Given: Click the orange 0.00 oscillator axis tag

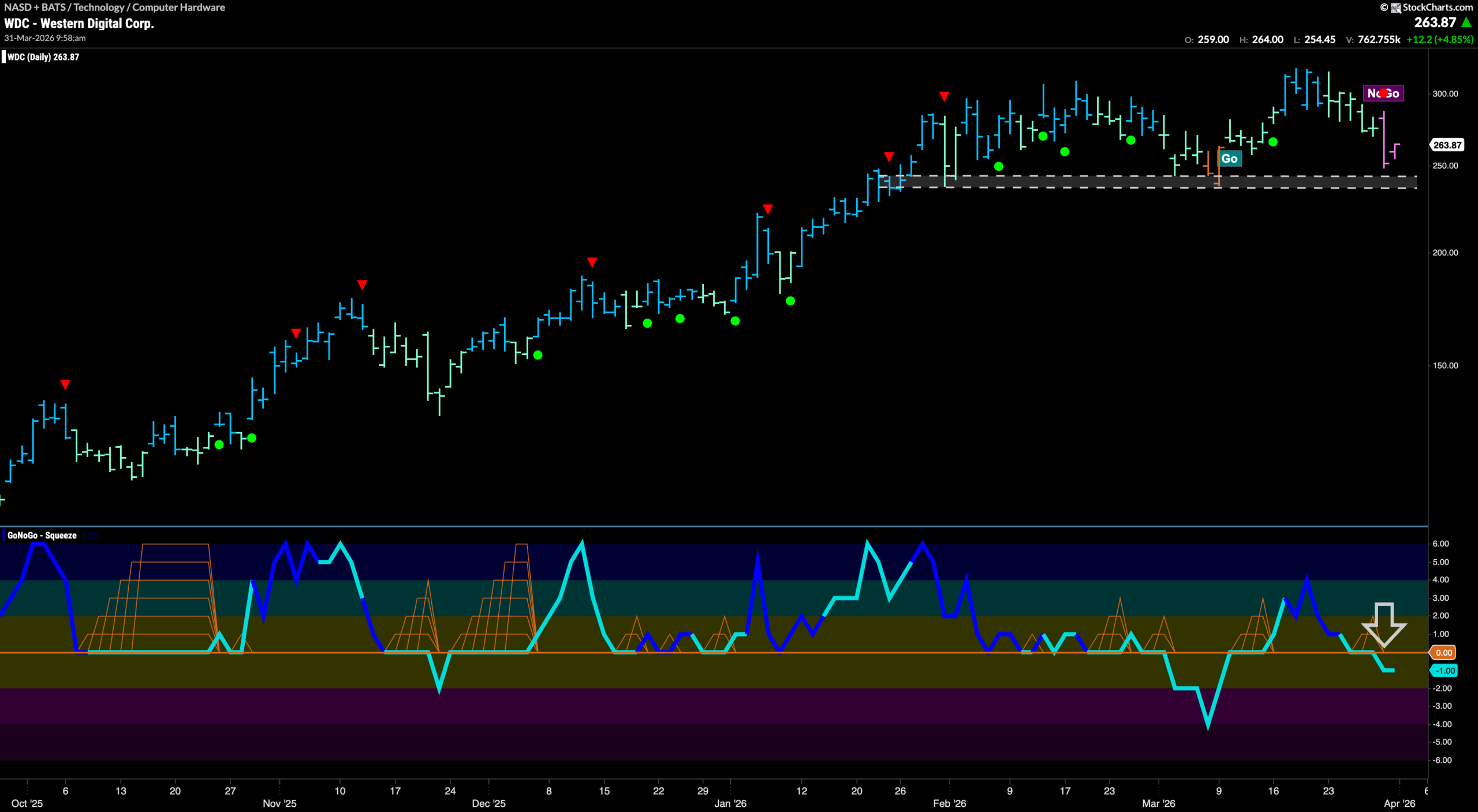Looking at the screenshot, I should (1443, 653).
